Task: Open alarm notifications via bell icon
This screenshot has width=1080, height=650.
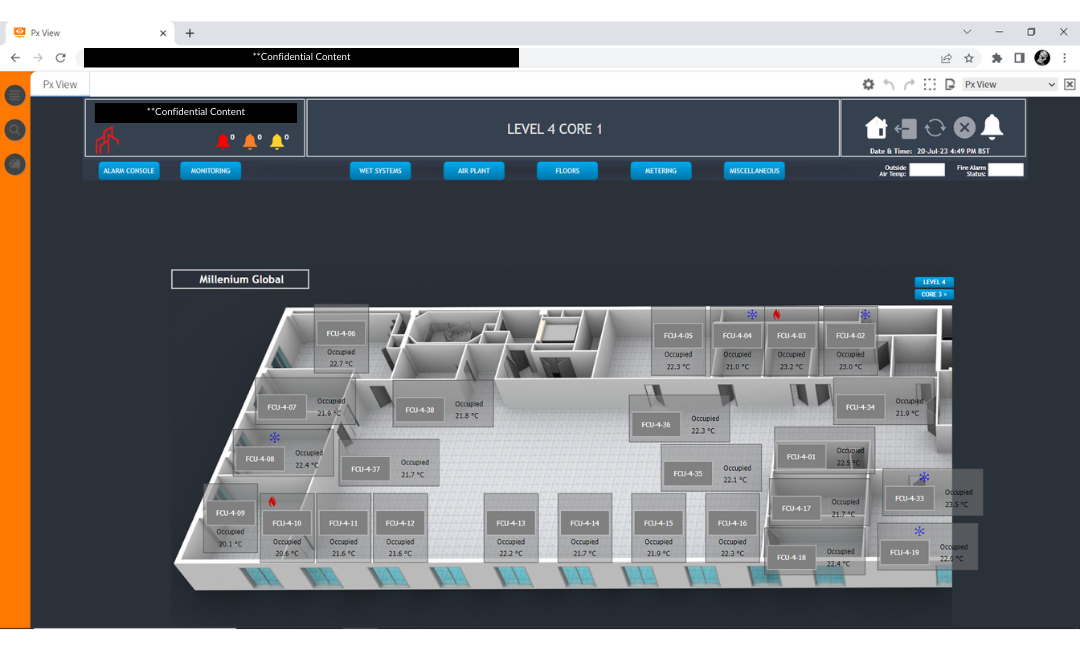Action: click(991, 128)
